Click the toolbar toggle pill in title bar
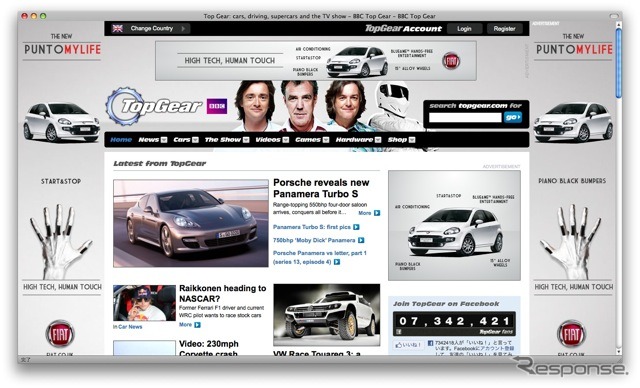The height and width of the screenshot is (388, 640). (614, 16)
